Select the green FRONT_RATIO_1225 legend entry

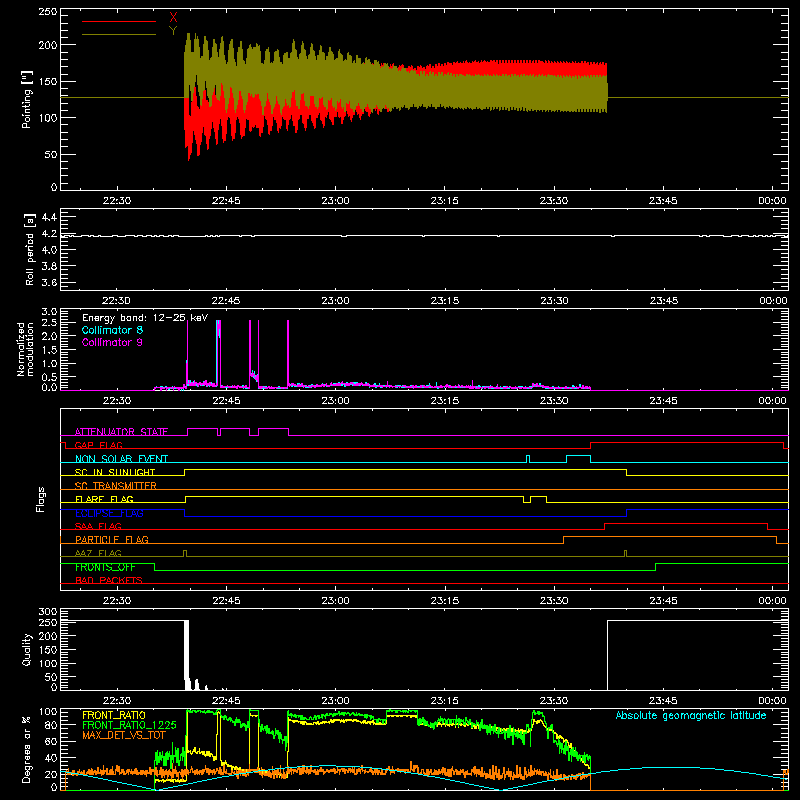[129, 725]
